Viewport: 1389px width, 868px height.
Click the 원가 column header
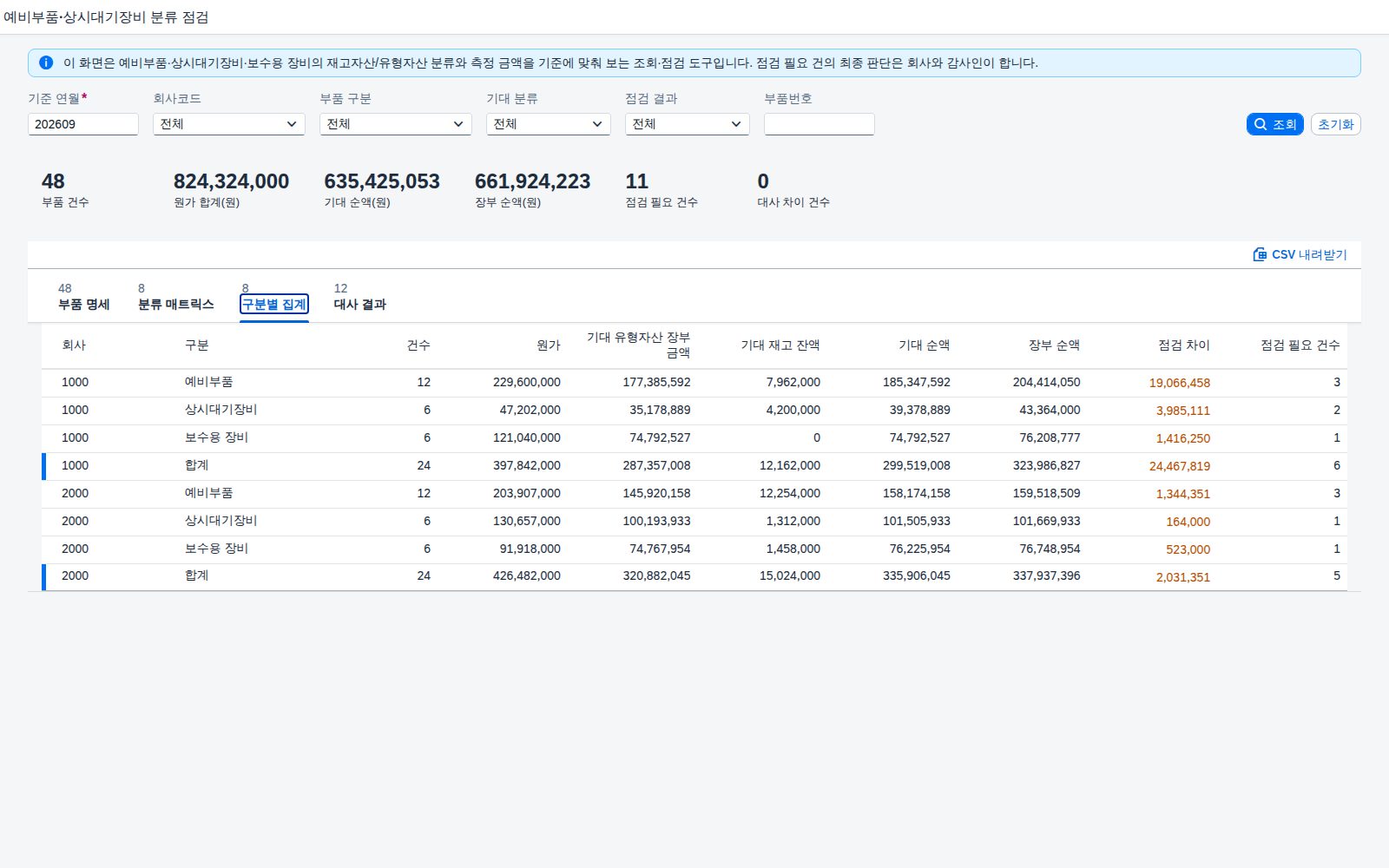tap(549, 345)
